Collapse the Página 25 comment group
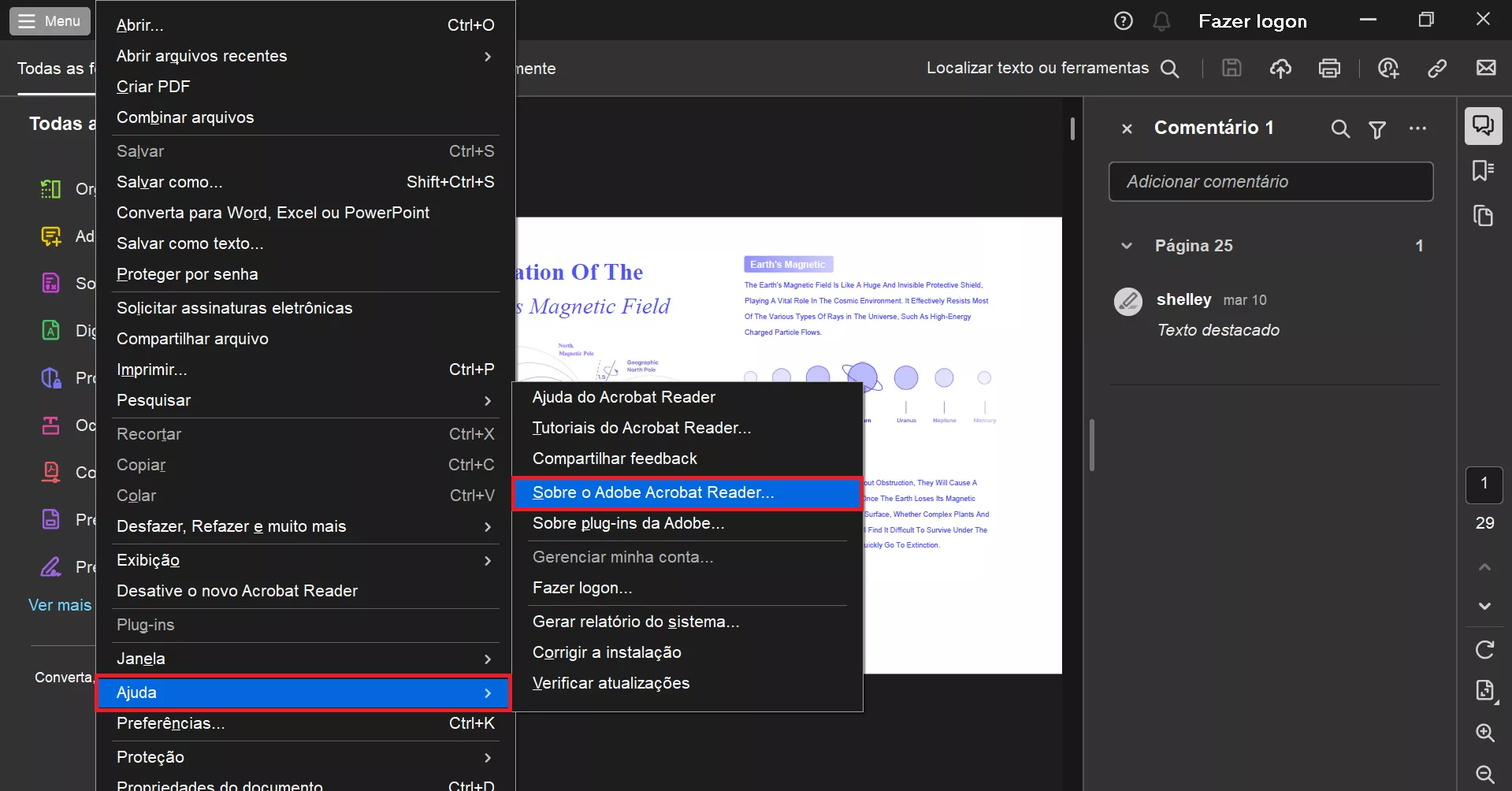The image size is (1512, 791). 1127,246
